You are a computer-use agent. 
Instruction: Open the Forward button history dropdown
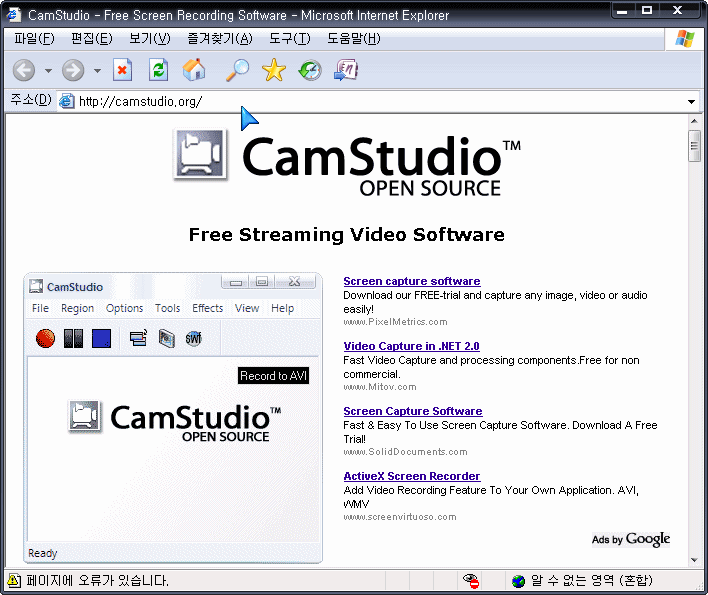tap(97, 70)
